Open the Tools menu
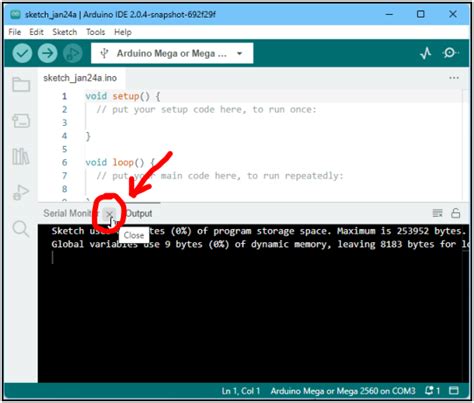Screen dimensions: 474x403 [x=95, y=32]
